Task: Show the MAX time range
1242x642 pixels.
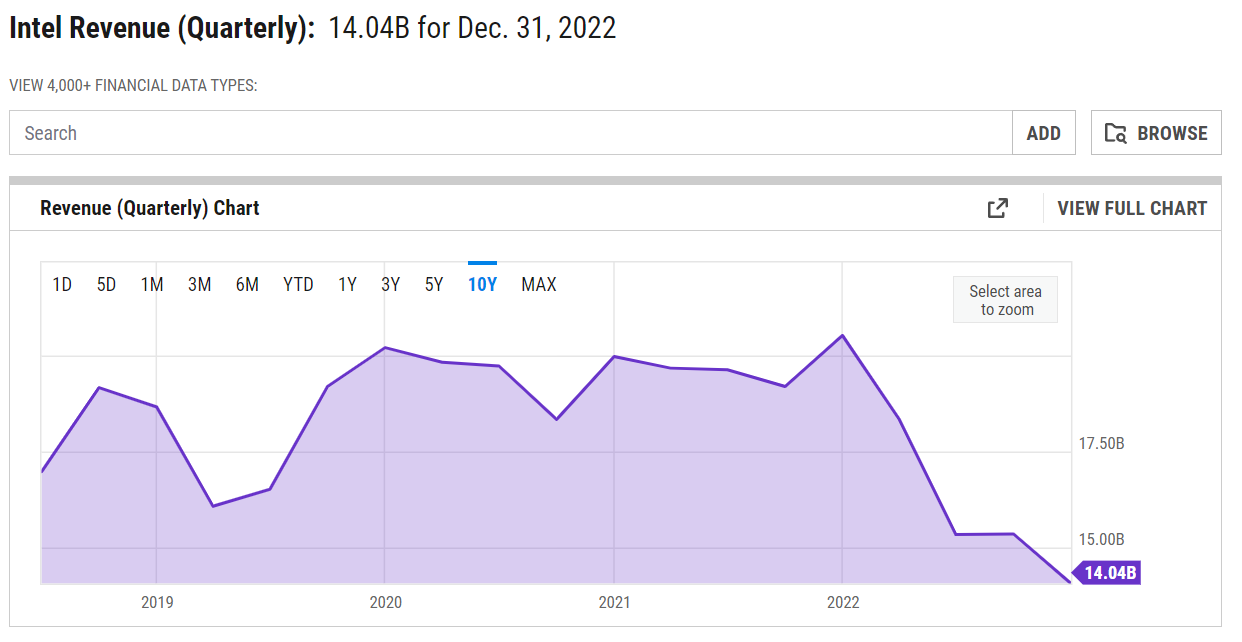Action: [x=538, y=285]
